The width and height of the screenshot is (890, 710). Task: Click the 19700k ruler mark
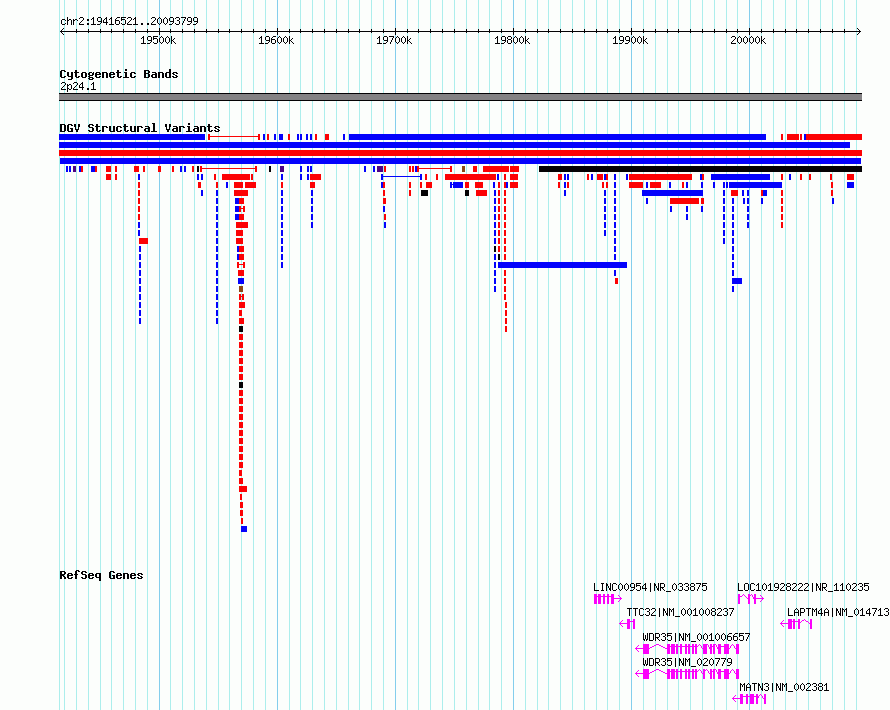coord(394,40)
